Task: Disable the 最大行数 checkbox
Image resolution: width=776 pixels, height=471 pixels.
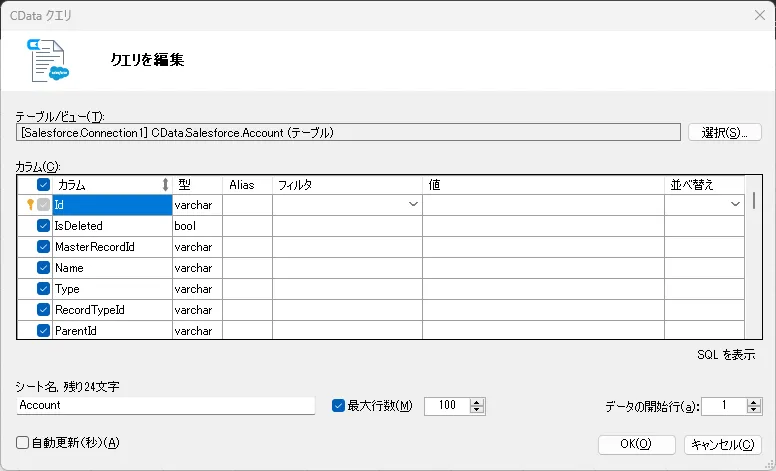Action: coord(338,405)
